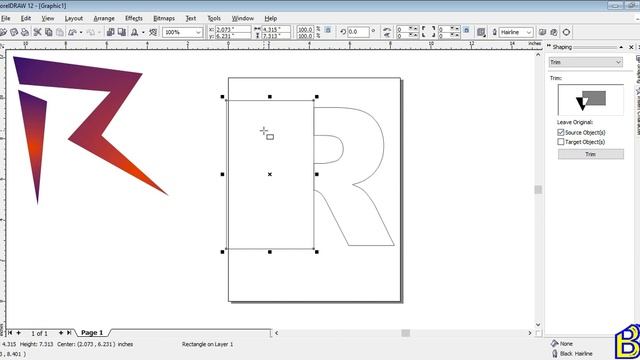
Task: Click the Export toolbar icon
Action: click(x=122, y=32)
